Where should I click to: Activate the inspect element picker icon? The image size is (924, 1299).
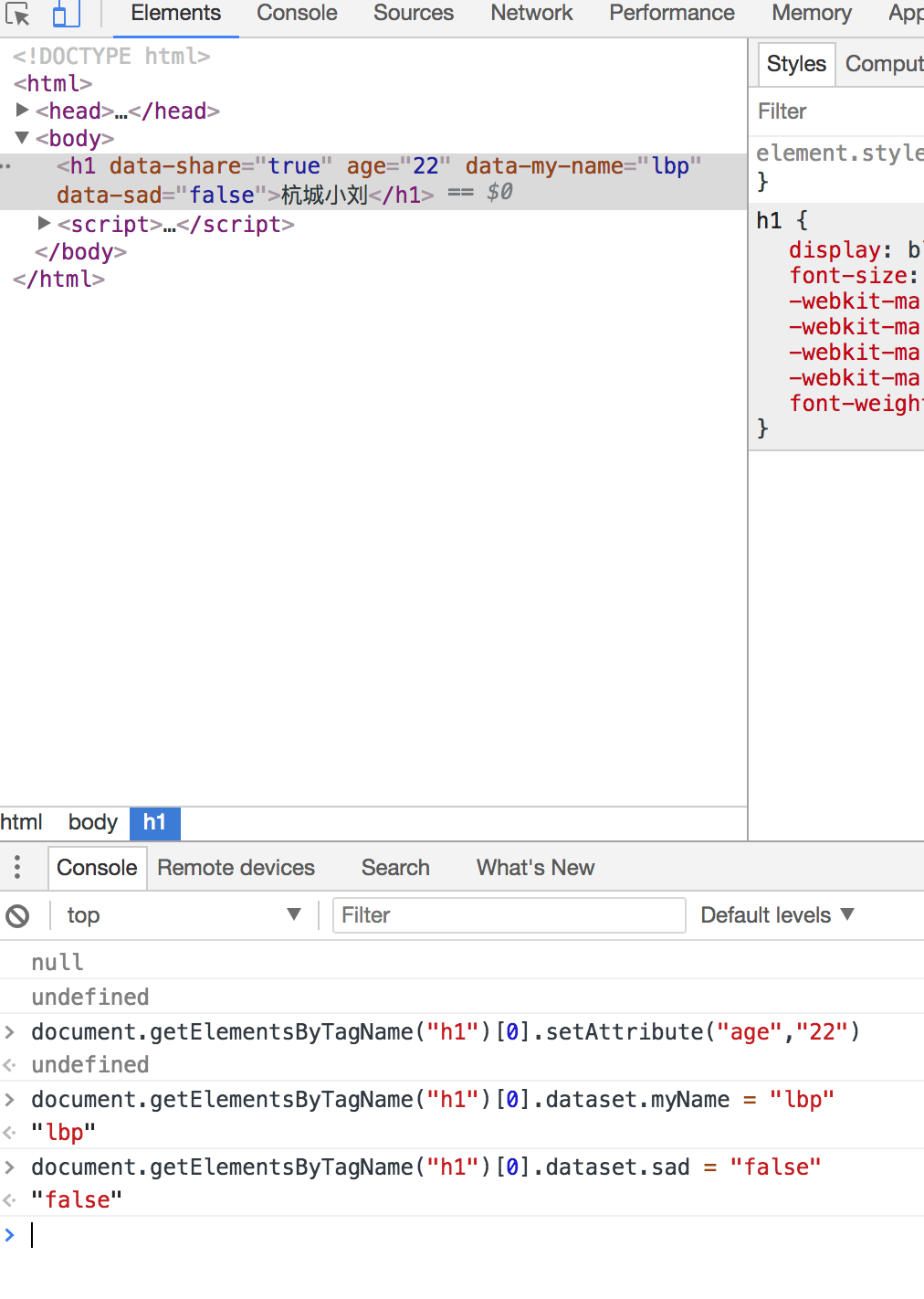coord(18,14)
